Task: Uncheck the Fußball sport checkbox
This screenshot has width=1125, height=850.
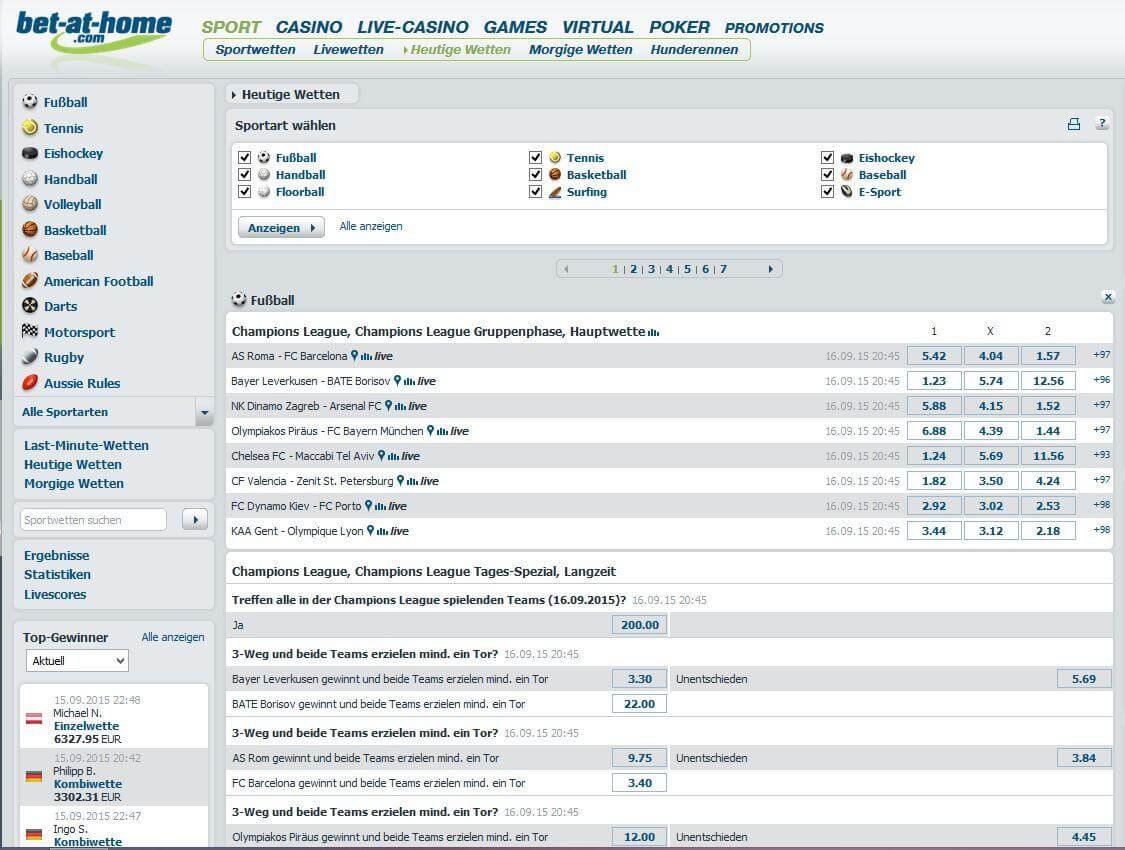Action: pos(245,157)
